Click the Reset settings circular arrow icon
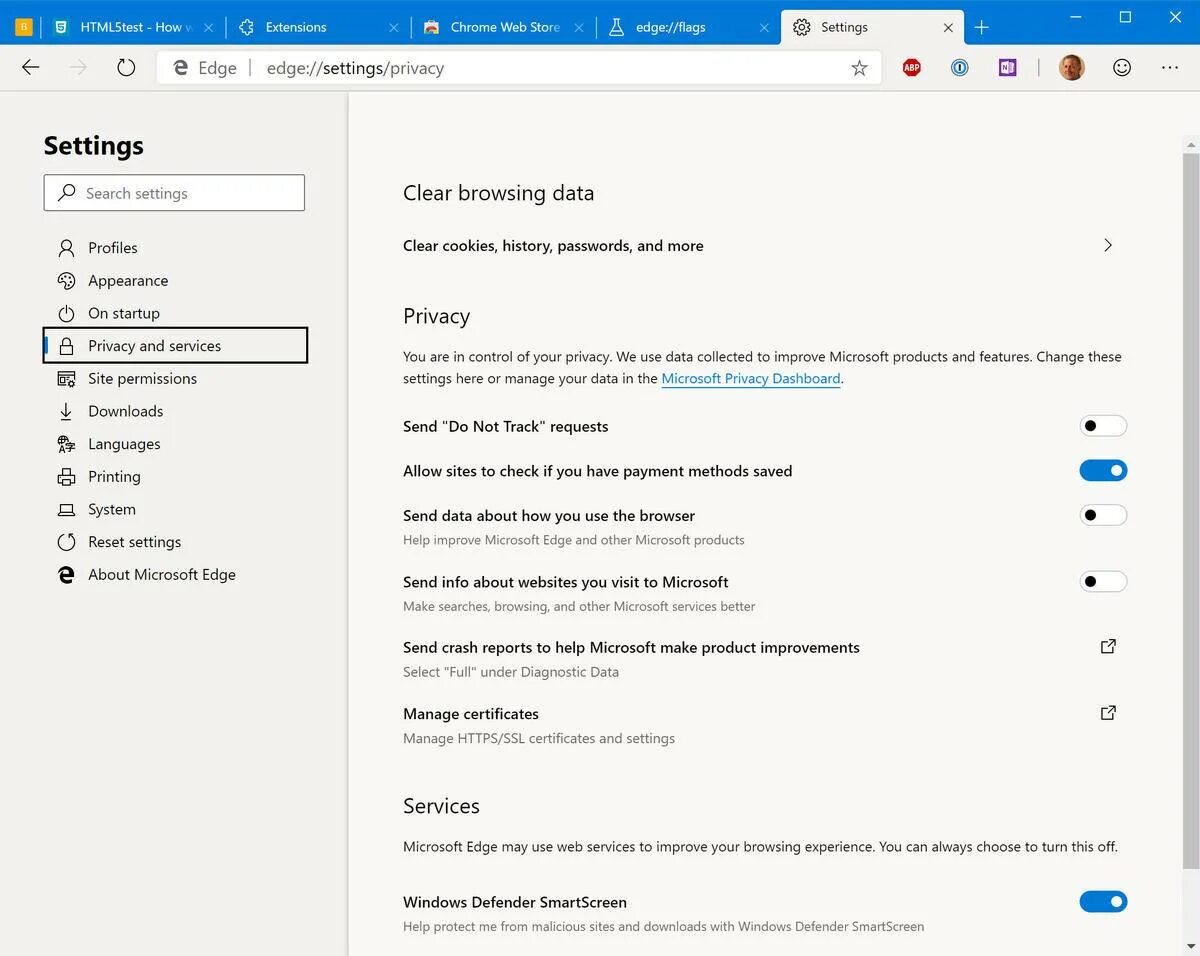1200x956 pixels. coord(66,542)
